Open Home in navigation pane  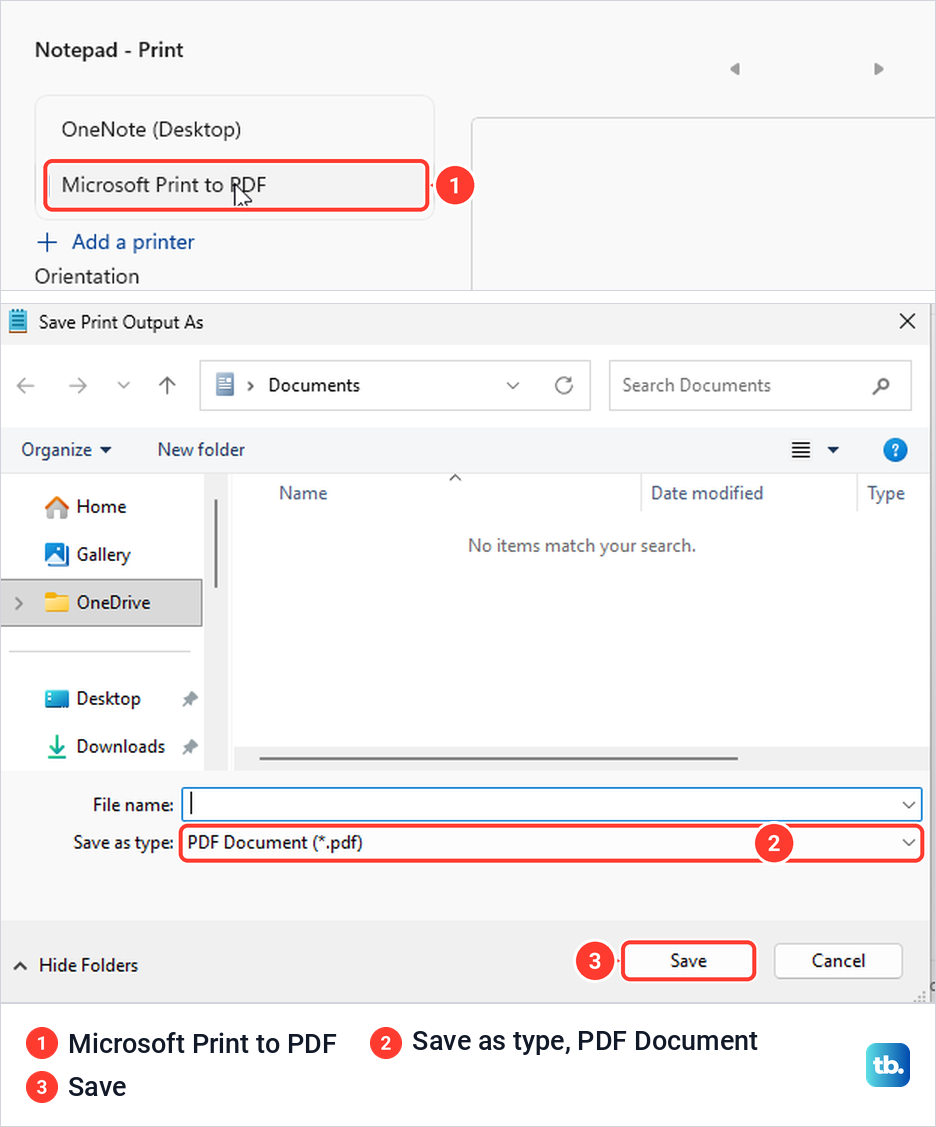click(x=101, y=507)
